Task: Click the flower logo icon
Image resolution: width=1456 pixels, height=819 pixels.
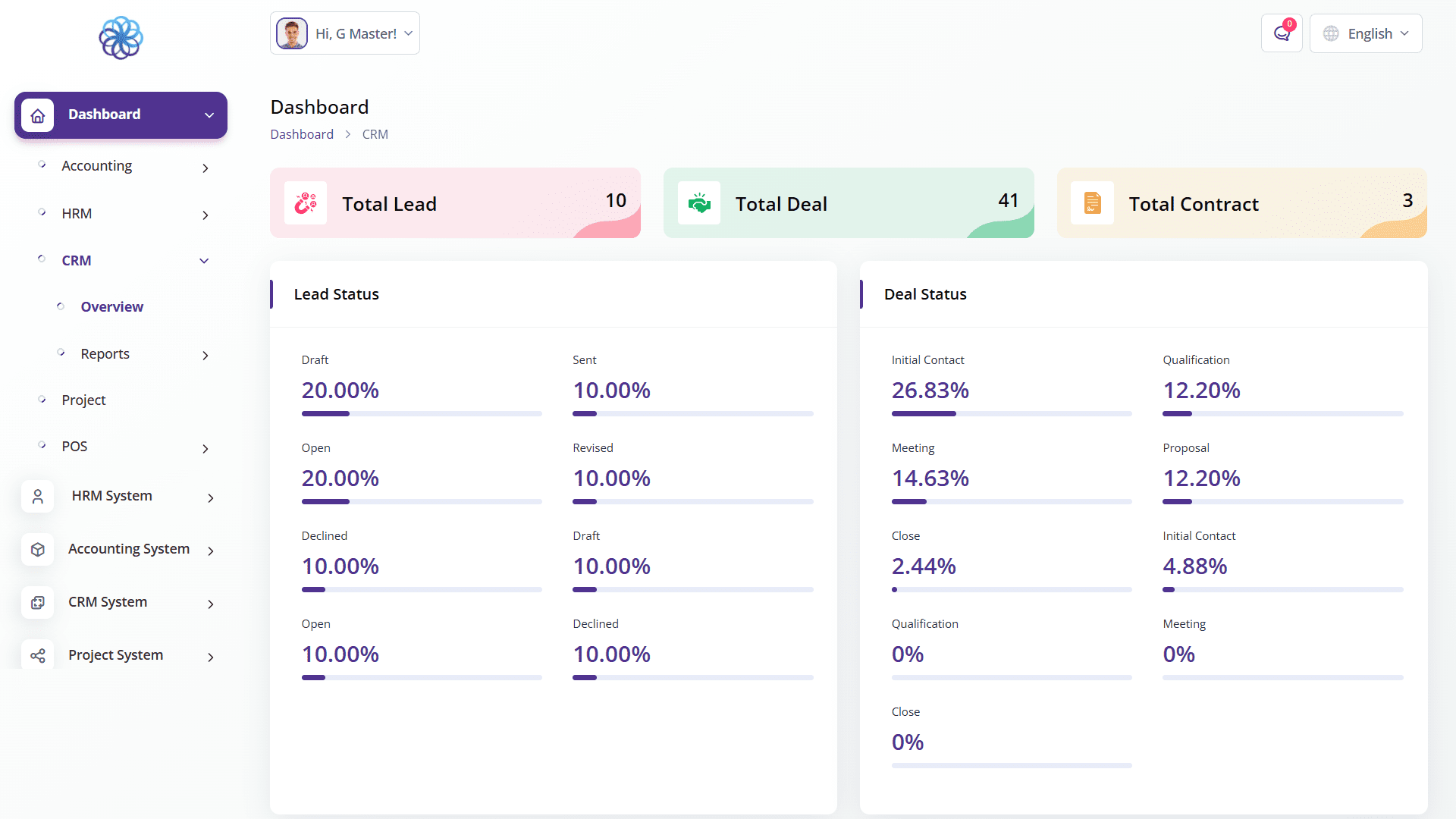Action: 121,38
